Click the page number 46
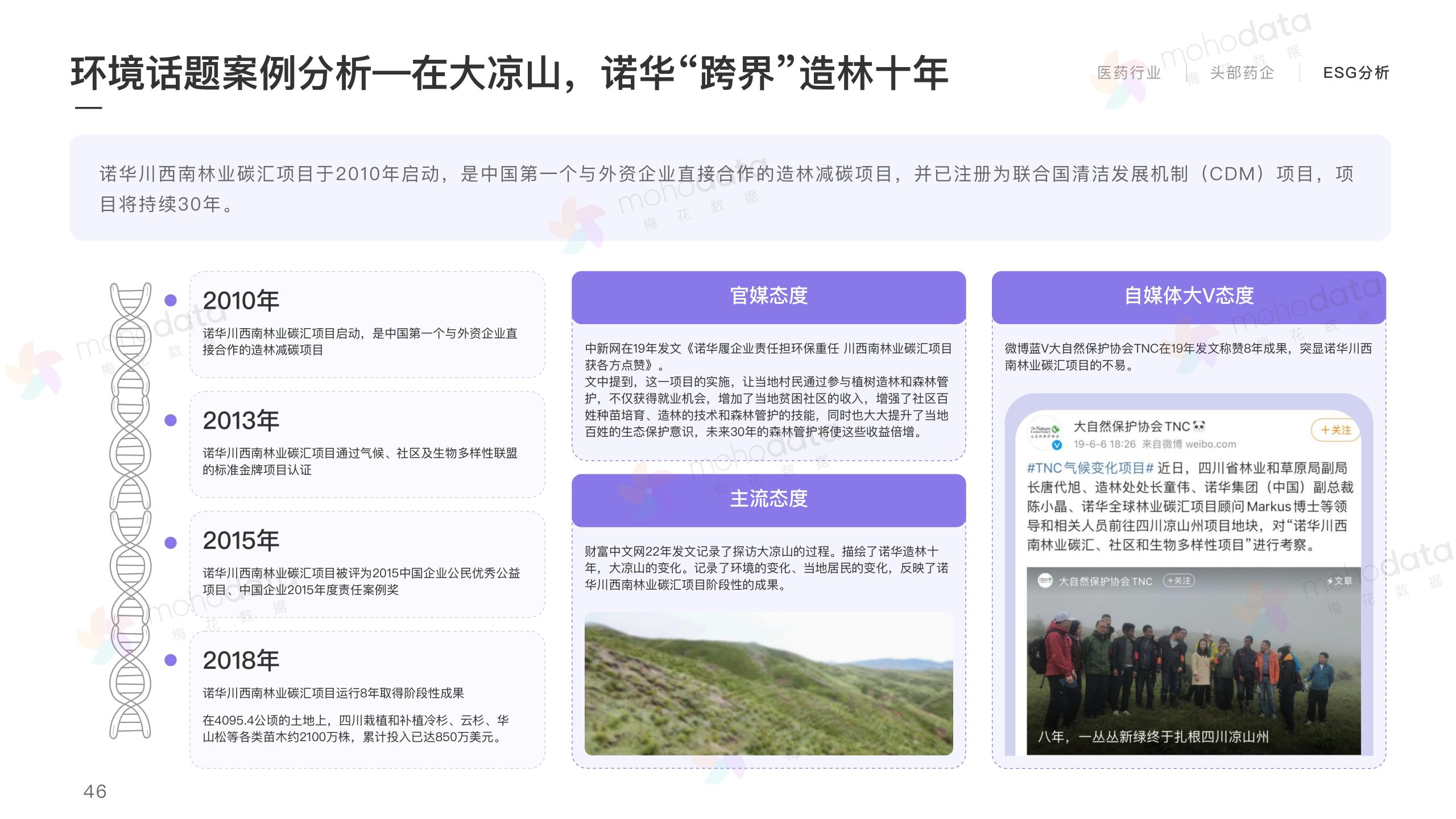This screenshot has height=819, width=1456. coord(95,791)
